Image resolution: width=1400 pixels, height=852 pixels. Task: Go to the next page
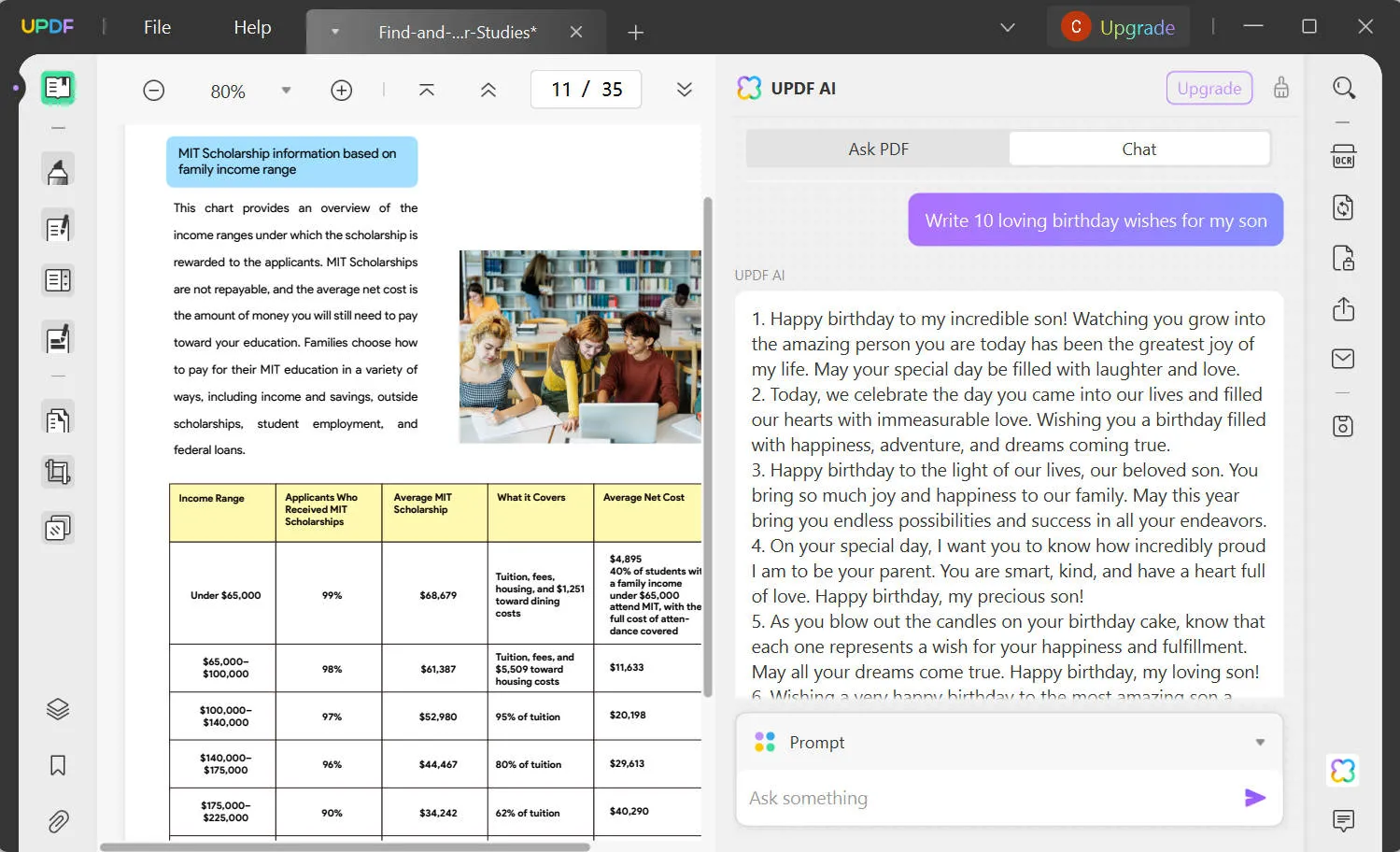click(x=685, y=90)
